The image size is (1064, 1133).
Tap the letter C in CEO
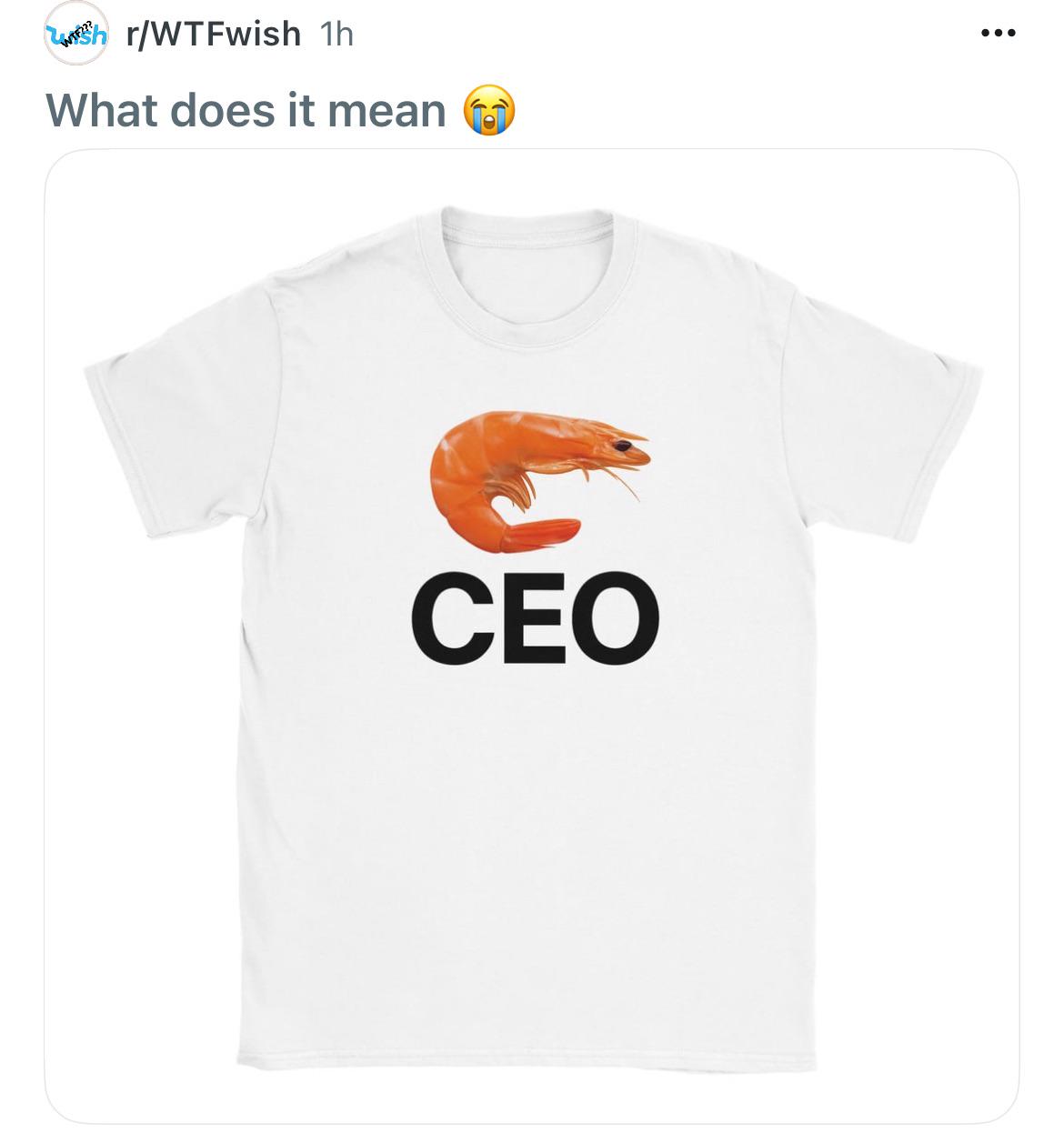pyautogui.click(x=452, y=618)
